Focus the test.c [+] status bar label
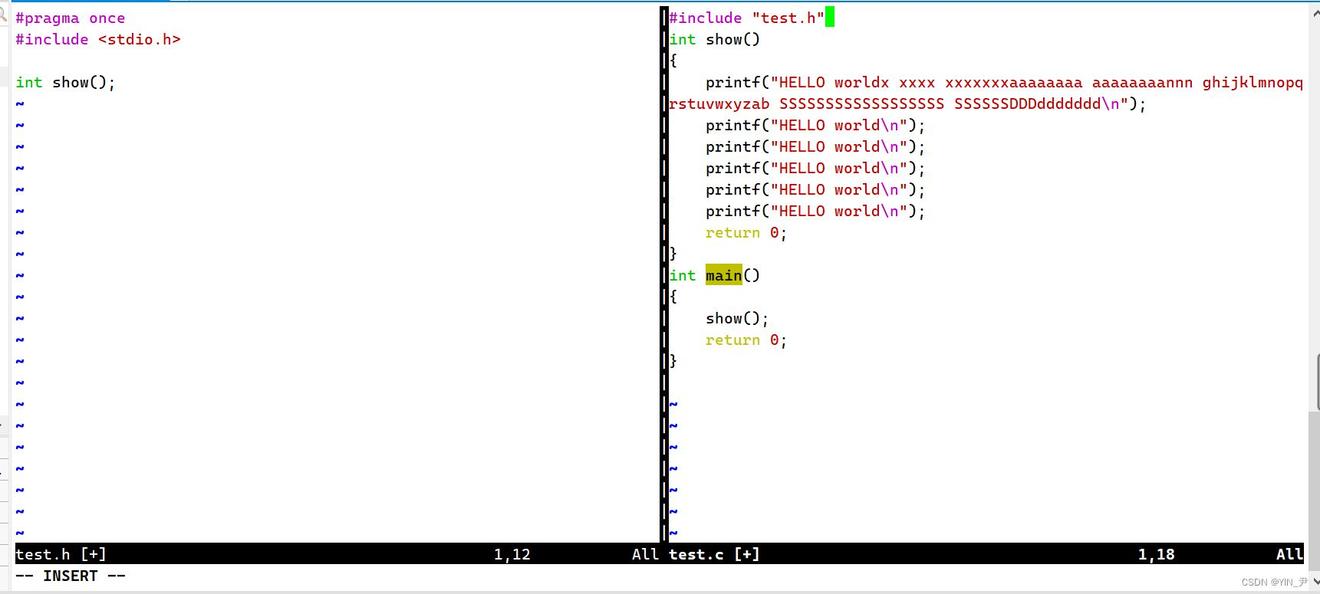 [714, 554]
